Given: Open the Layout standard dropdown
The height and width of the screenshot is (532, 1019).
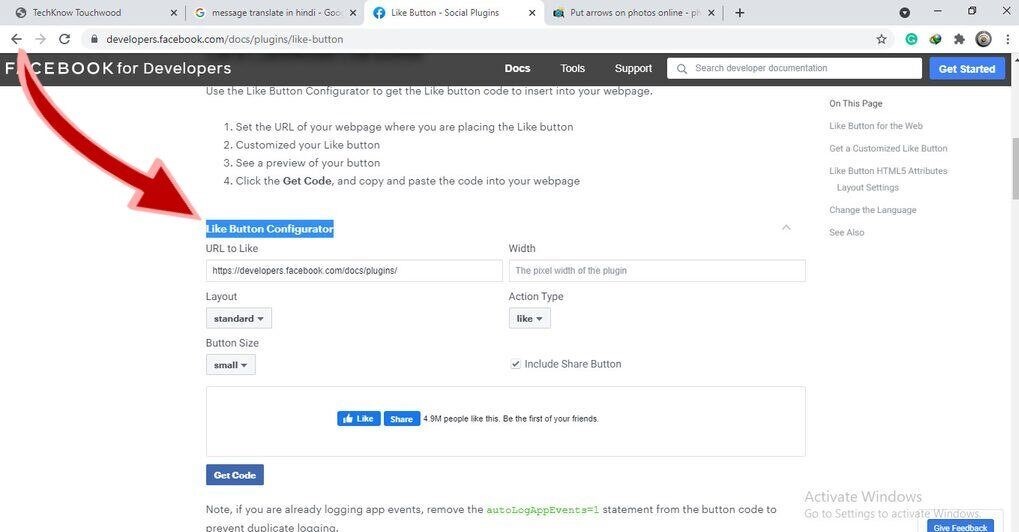Looking at the screenshot, I should click(239, 318).
